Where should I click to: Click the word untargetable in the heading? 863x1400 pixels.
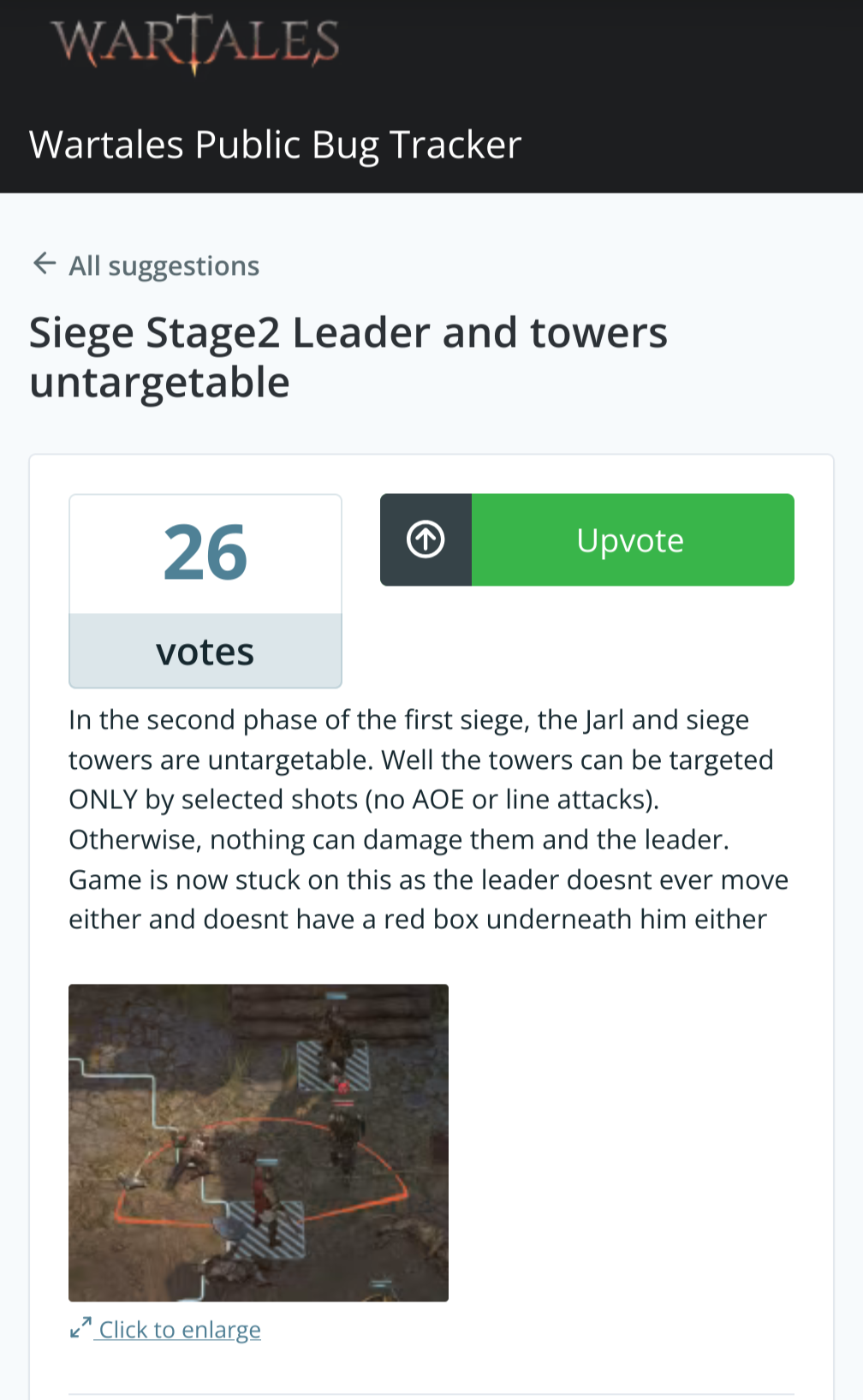click(x=160, y=382)
